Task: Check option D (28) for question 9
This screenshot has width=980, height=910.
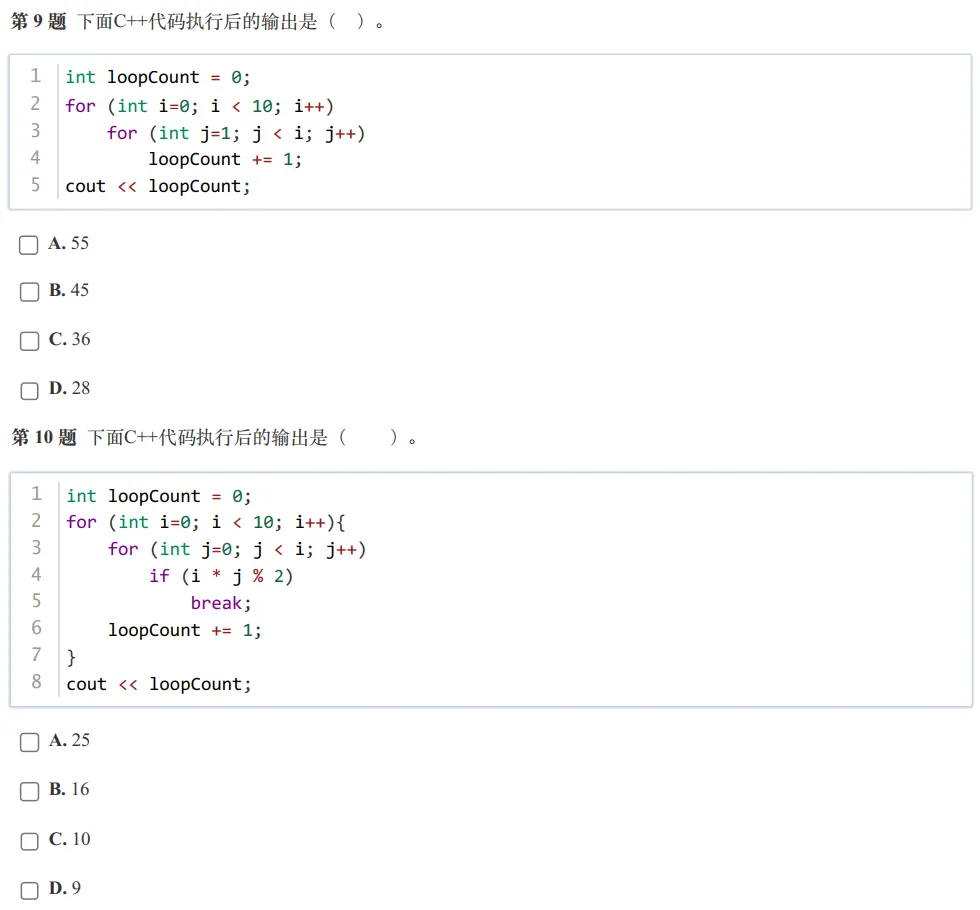Action: pos(28,390)
